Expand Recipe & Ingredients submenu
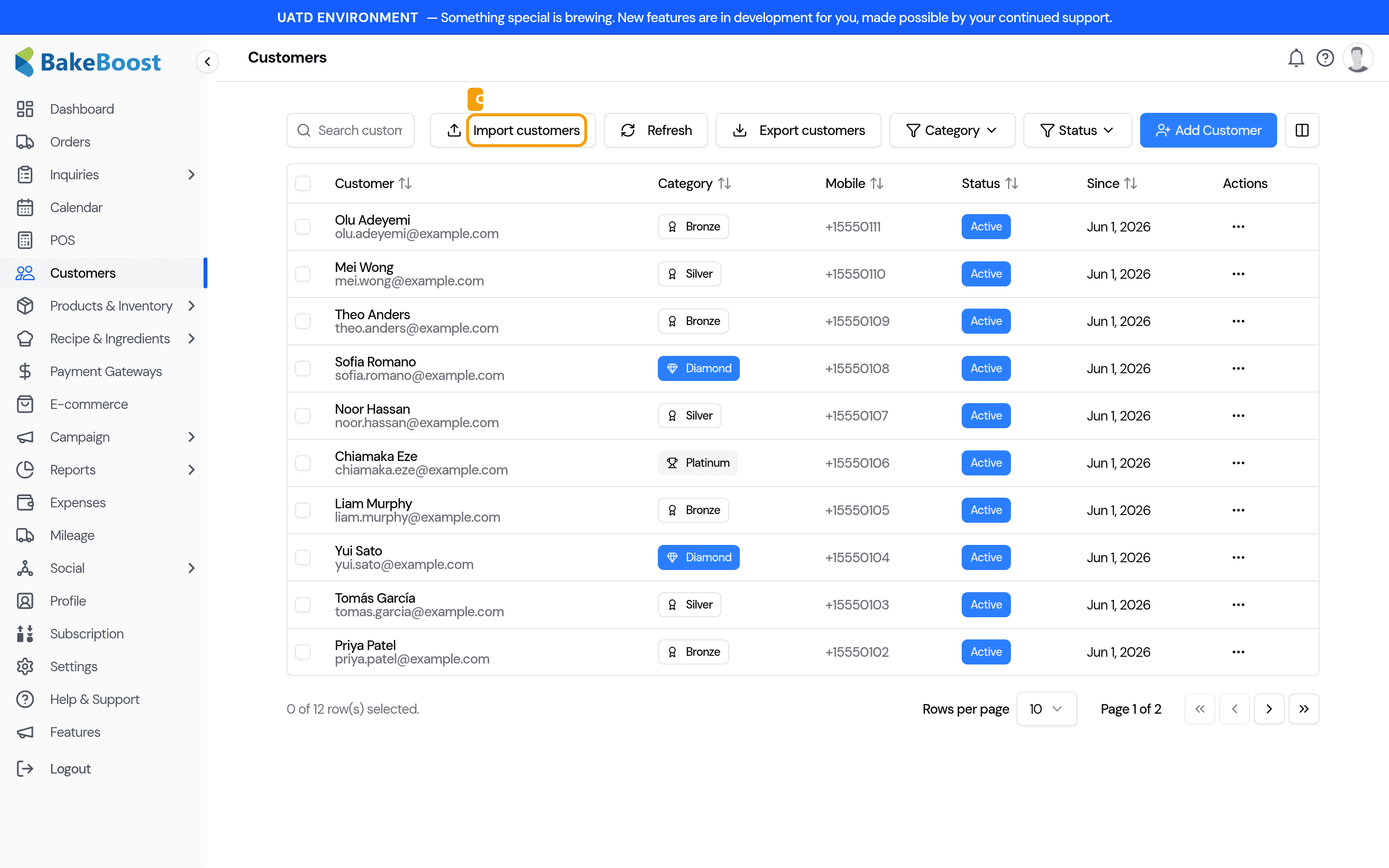The height and width of the screenshot is (868, 1389). coord(191,339)
